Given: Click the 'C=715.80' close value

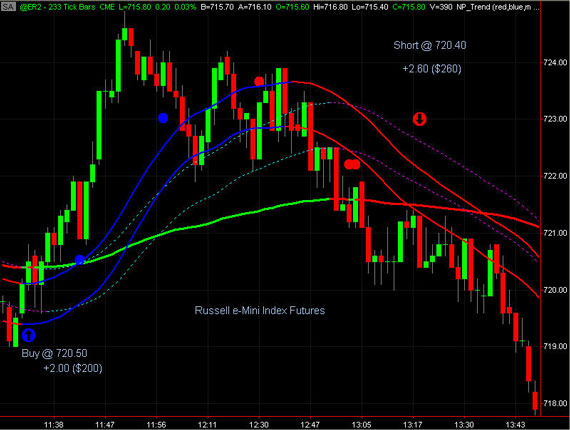Looking at the screenshot, I should [x=409, y=7].
